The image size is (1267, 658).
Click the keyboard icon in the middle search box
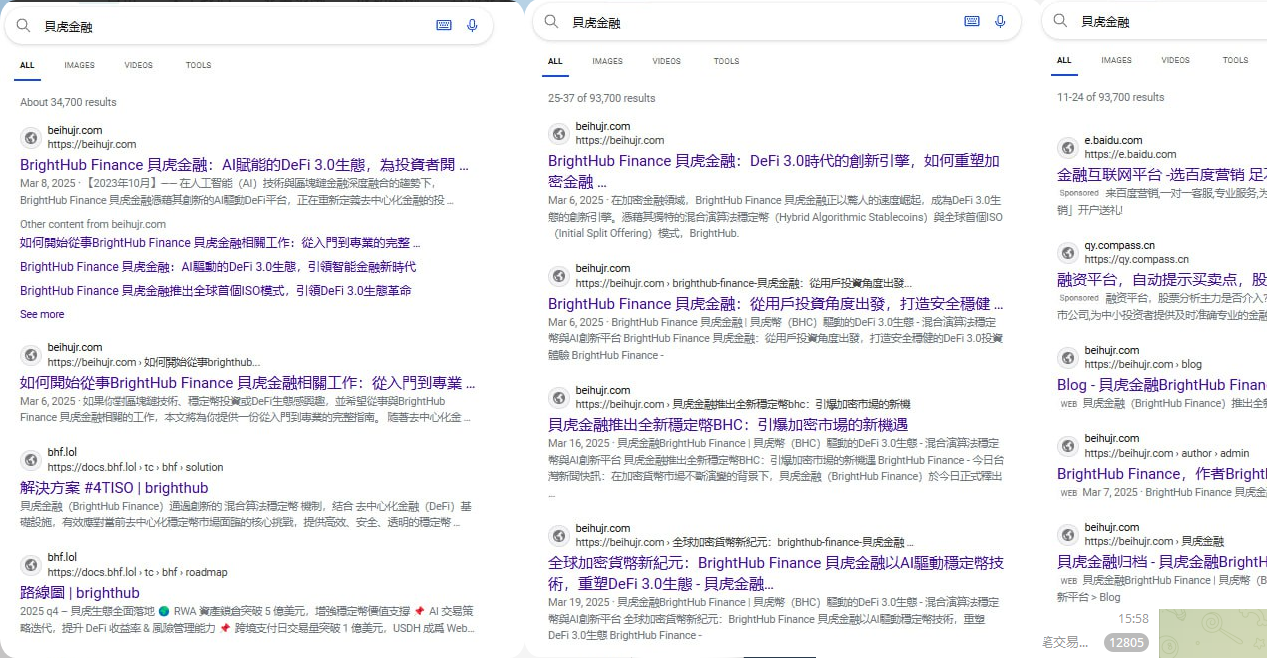(972, 21)
